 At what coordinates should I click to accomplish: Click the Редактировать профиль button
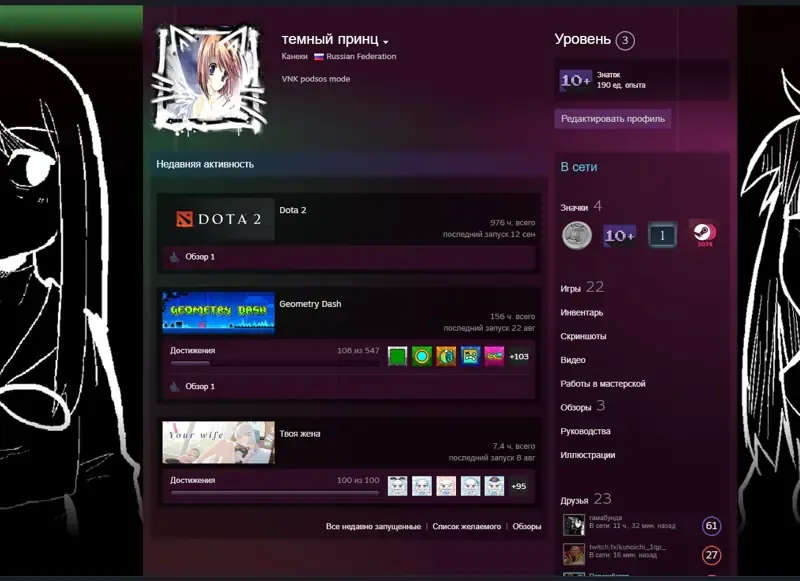(x=613, y=119)
